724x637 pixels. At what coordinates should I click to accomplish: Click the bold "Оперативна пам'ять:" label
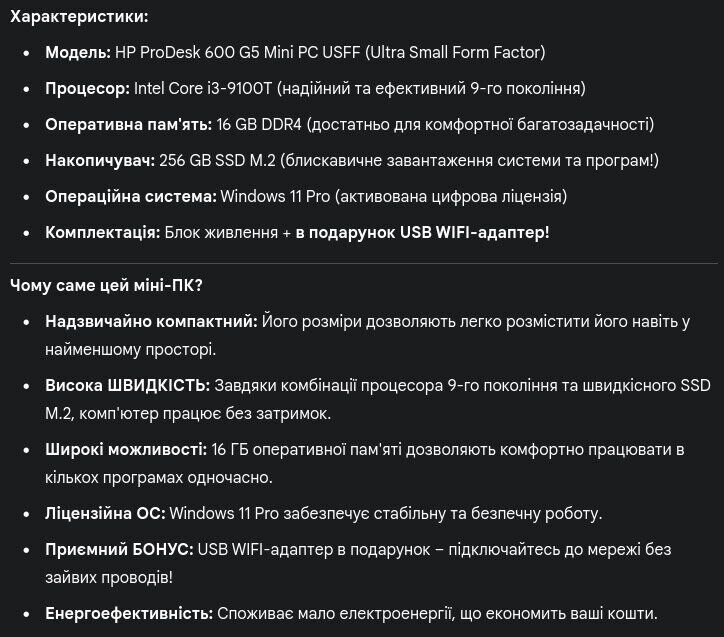tap(128, 124)
